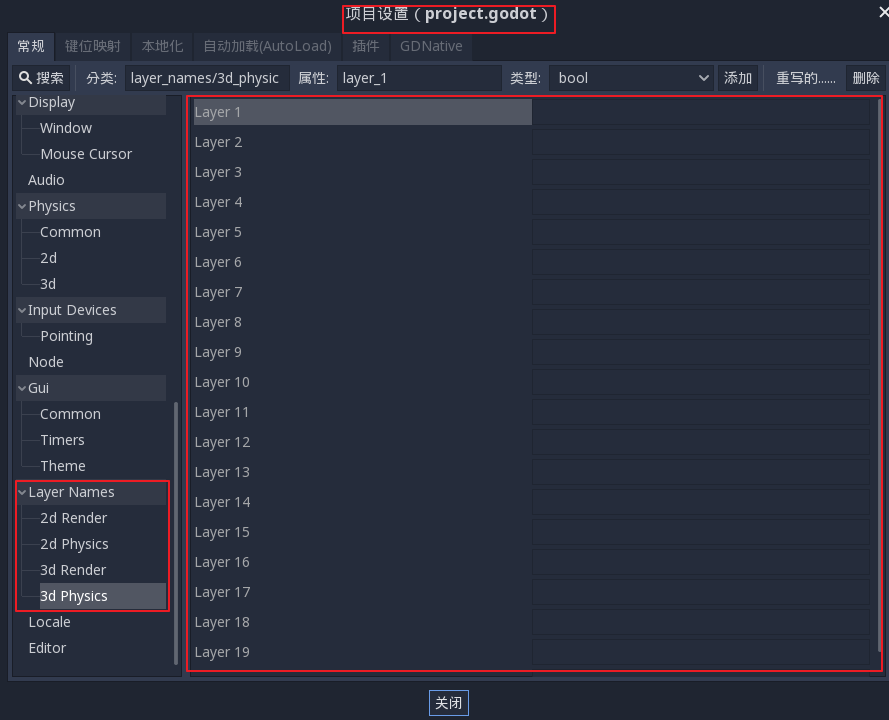Click the 重写的...... button
The height and width of the screenshot is (720, 889).
806,78
